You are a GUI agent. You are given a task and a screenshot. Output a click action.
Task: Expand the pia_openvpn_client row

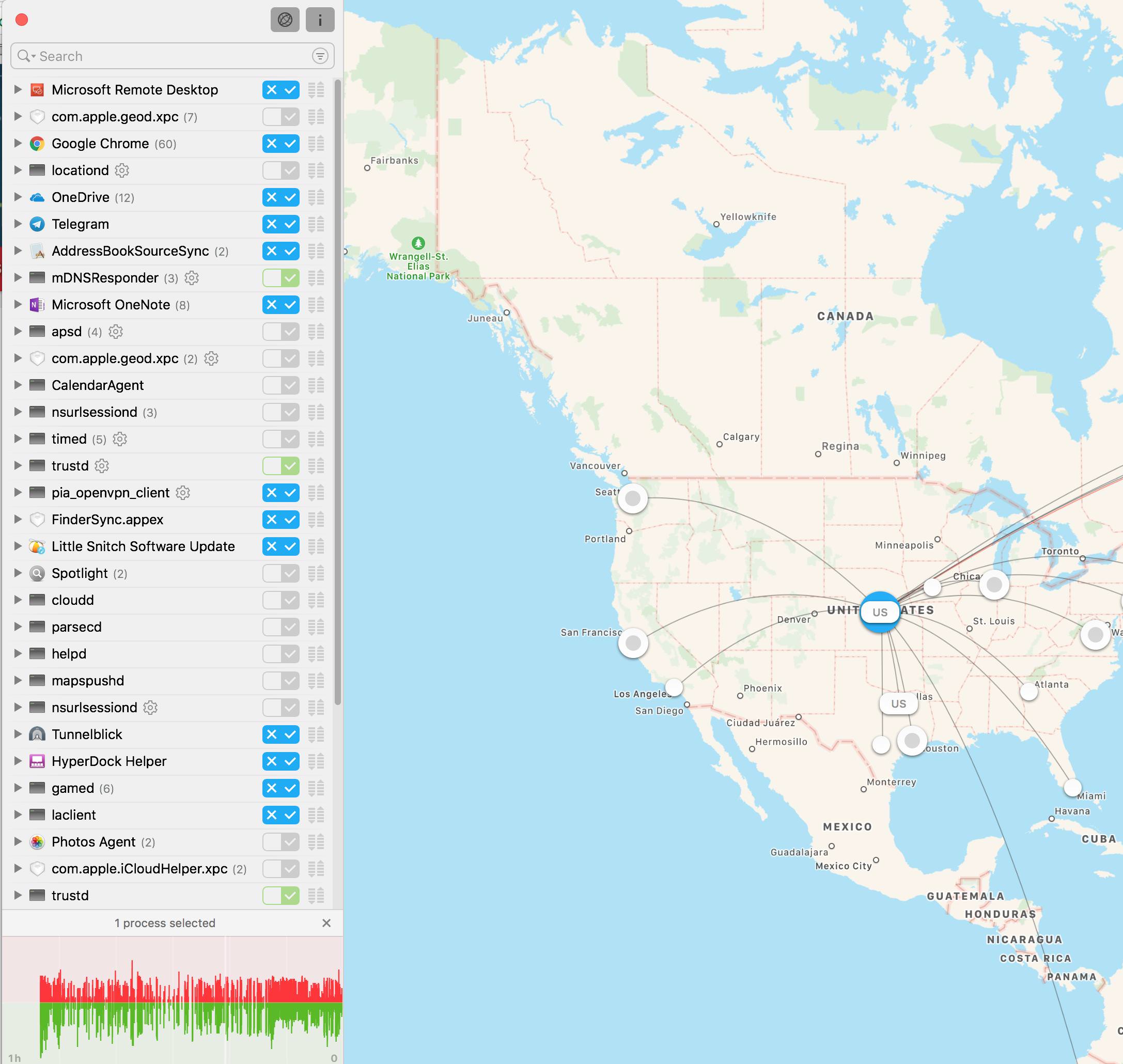click(18, 493)
